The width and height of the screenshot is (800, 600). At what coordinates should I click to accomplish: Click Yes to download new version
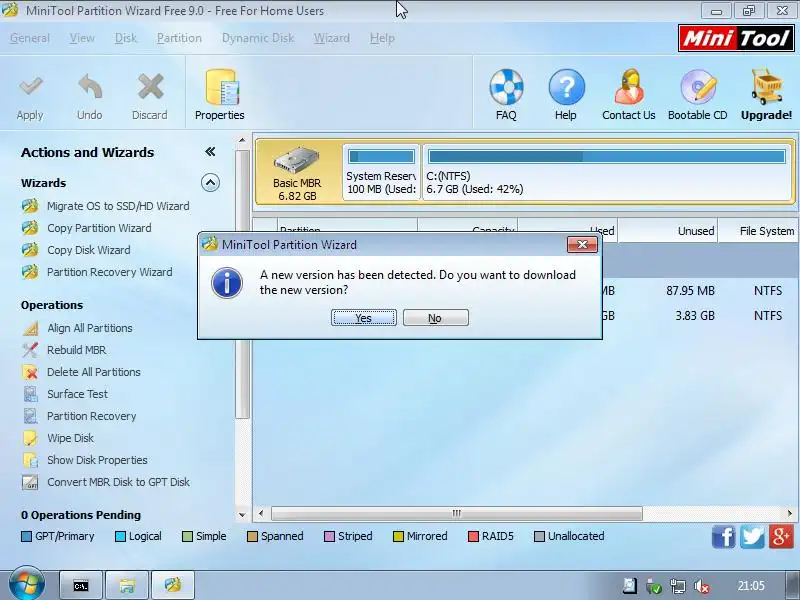coord(364,318)
